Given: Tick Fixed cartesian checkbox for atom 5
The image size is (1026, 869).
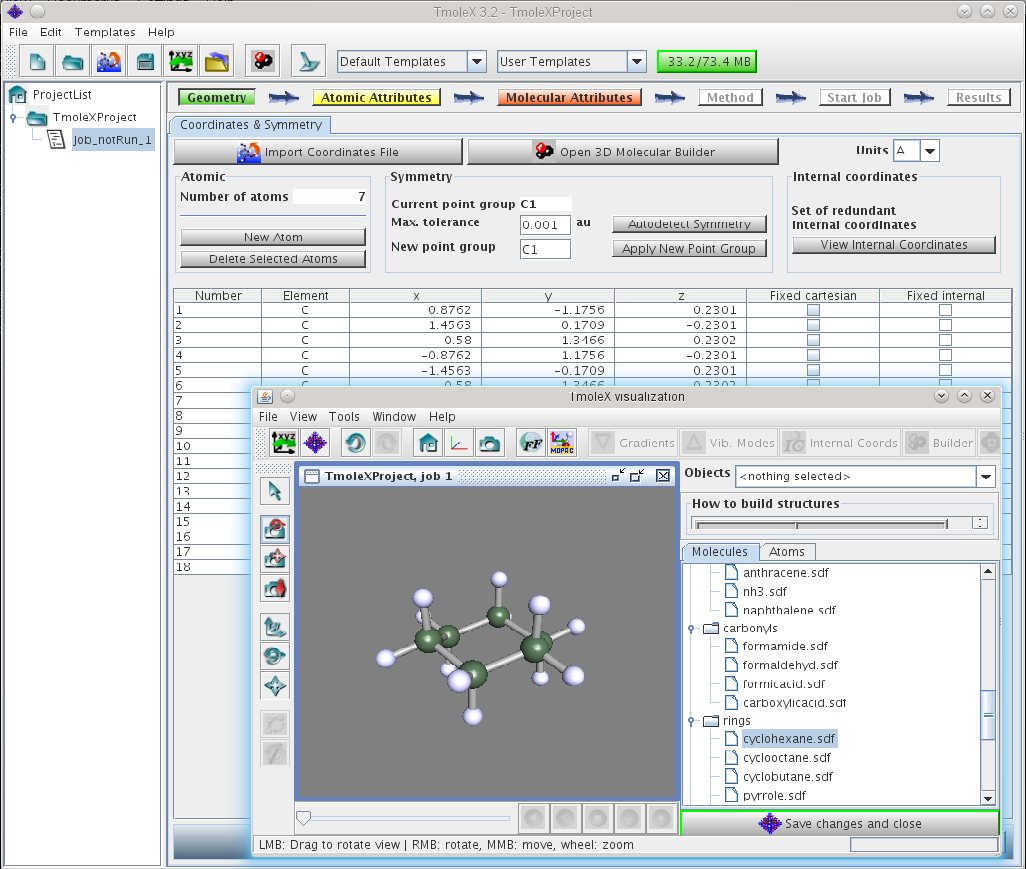Looking at the screenshot, I should tap(813, 370).
